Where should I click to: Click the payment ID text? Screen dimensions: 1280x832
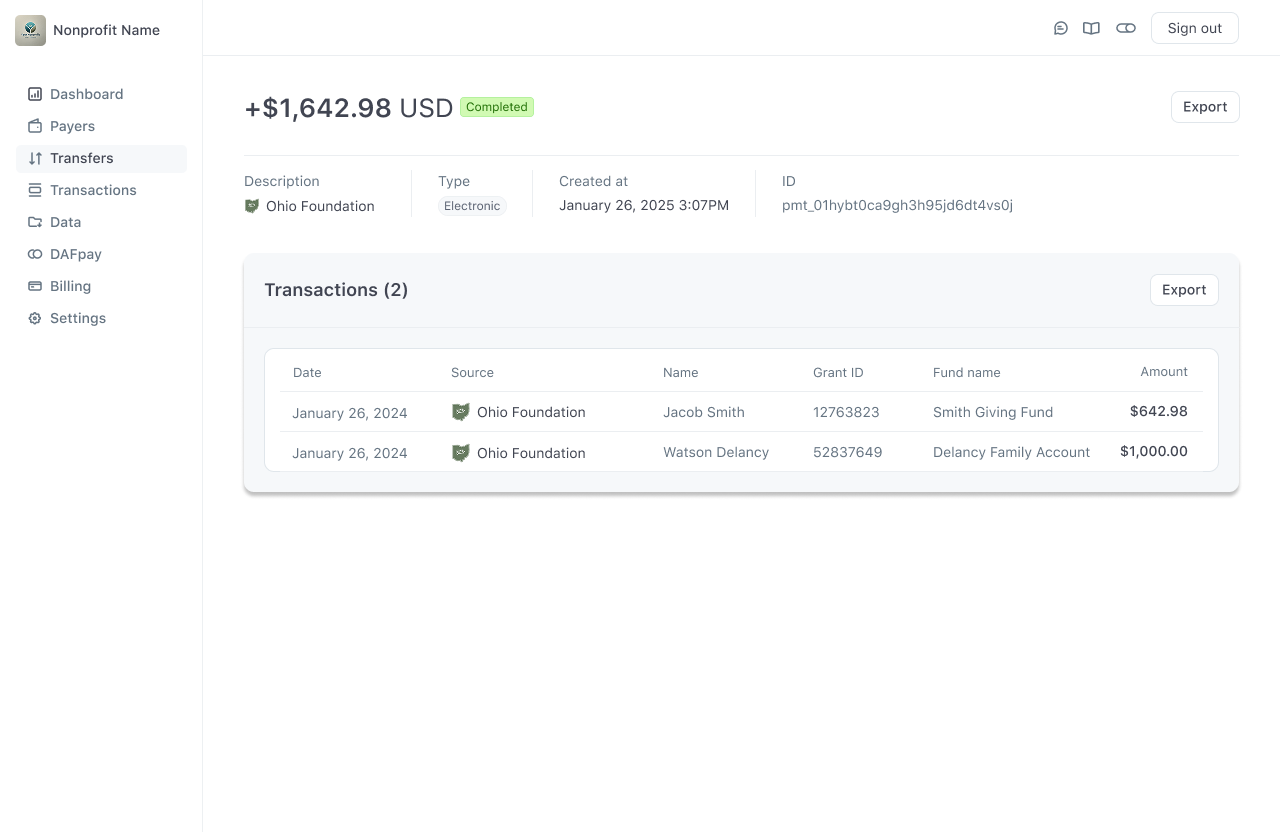(x=897, y=206)
